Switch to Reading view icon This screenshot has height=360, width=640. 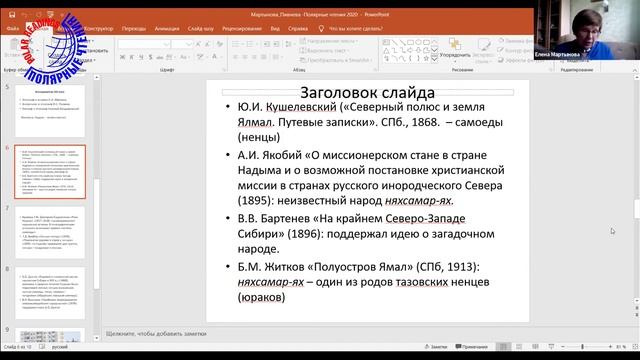[x=535, y=347]
